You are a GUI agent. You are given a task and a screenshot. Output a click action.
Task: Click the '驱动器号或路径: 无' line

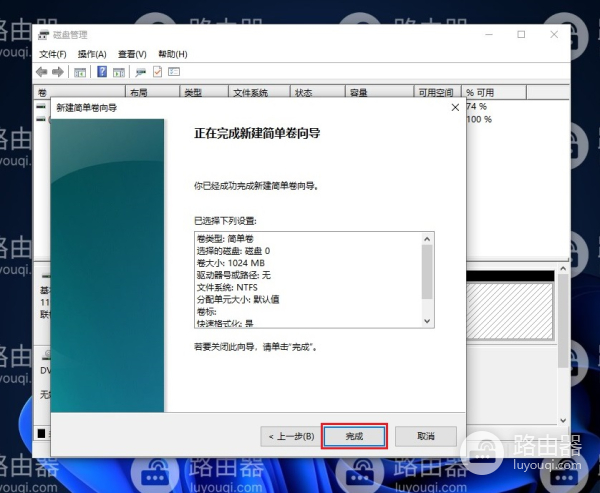(x=234, y=275)
